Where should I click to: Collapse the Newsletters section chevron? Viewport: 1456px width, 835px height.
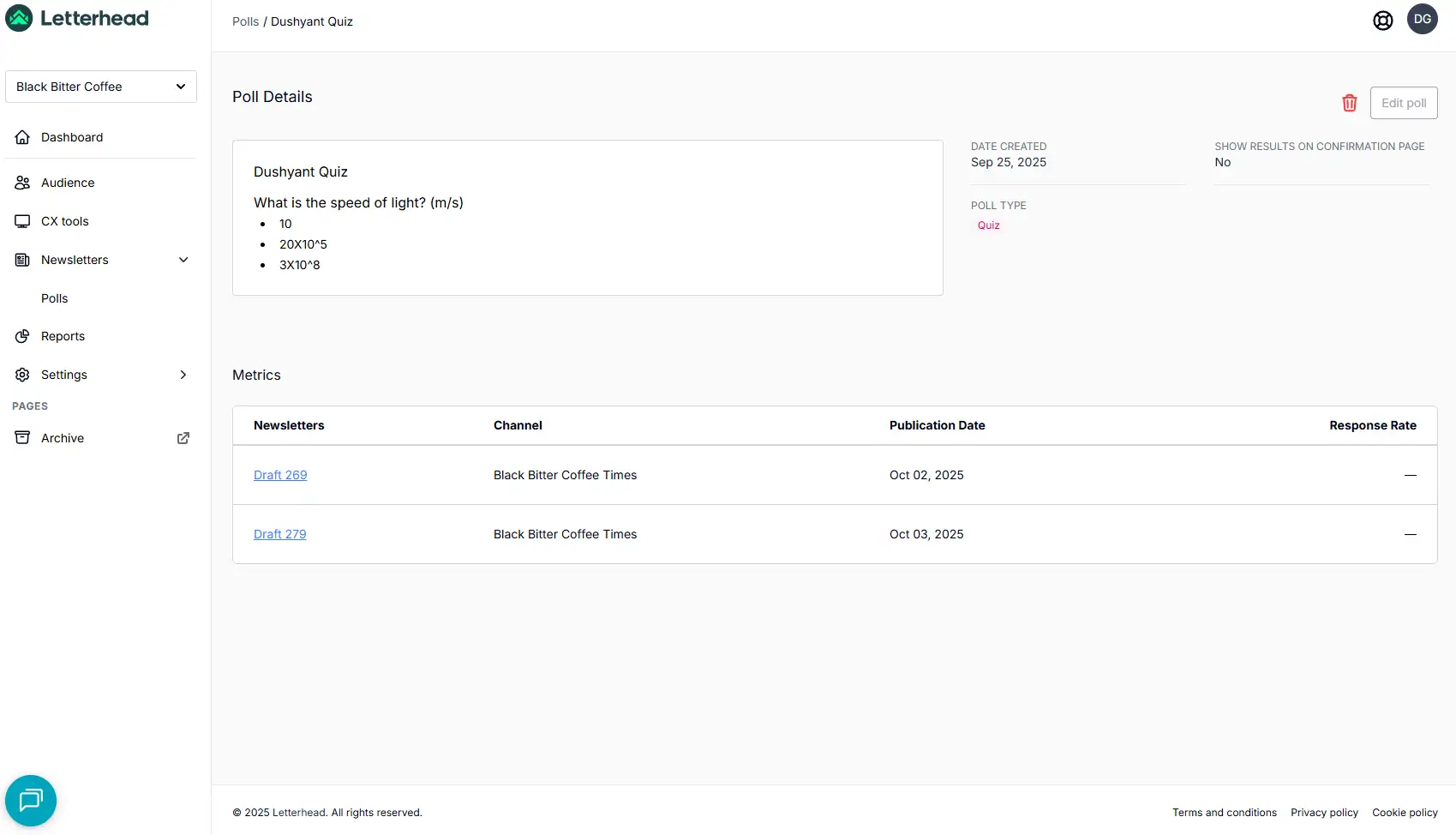click(183, 260)
